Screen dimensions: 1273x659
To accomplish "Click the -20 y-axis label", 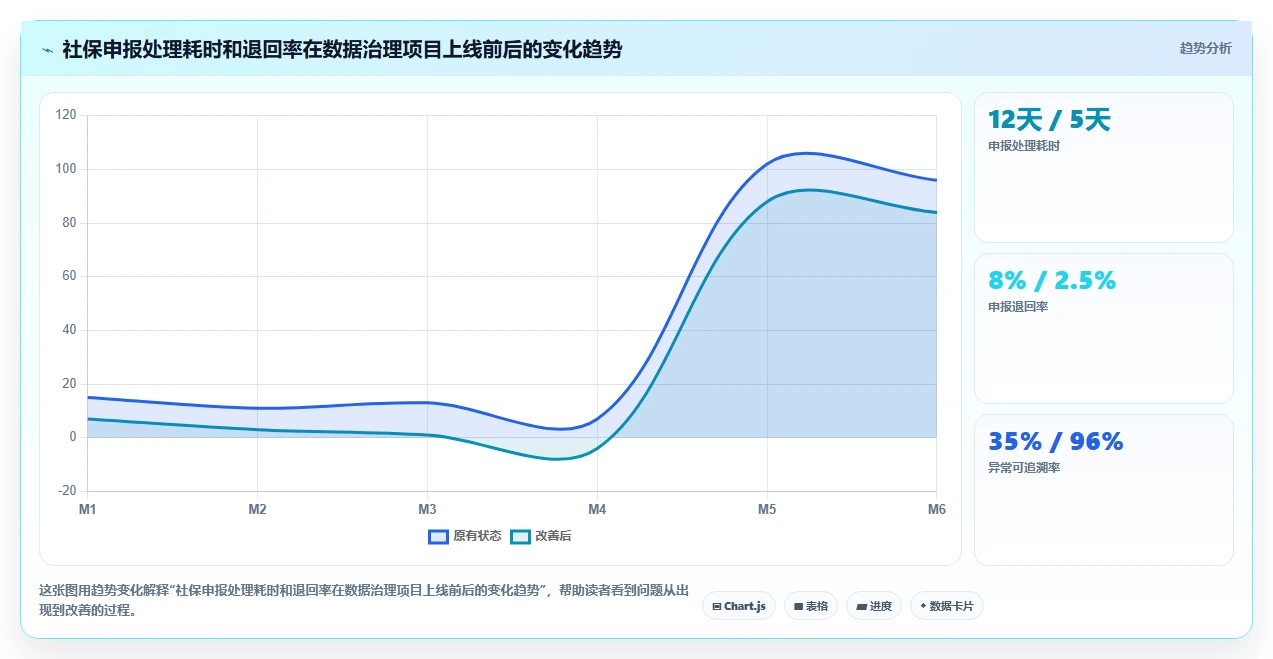I will coord(67,491).
